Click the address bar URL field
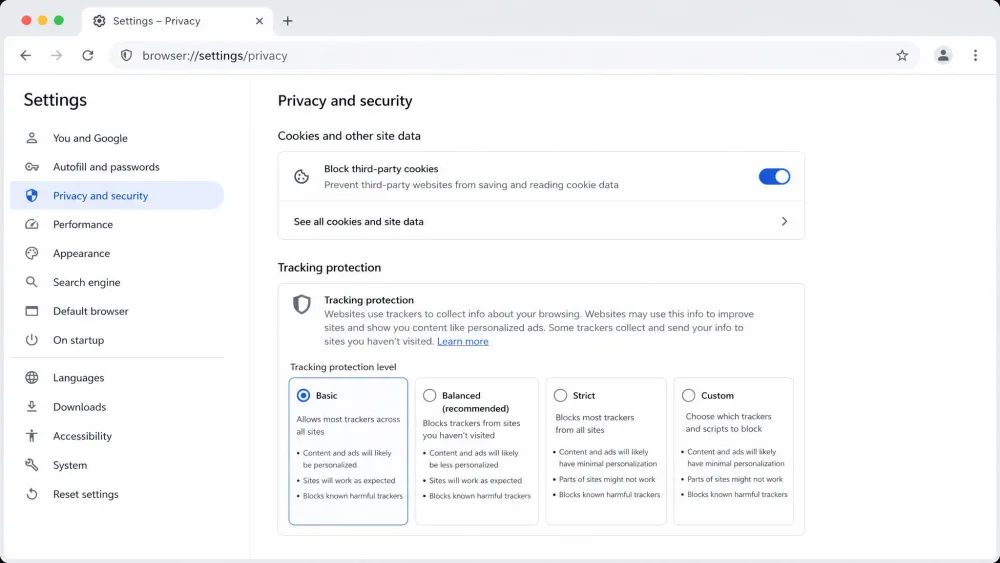This screenshot has width=1000, height=563. 513,55
